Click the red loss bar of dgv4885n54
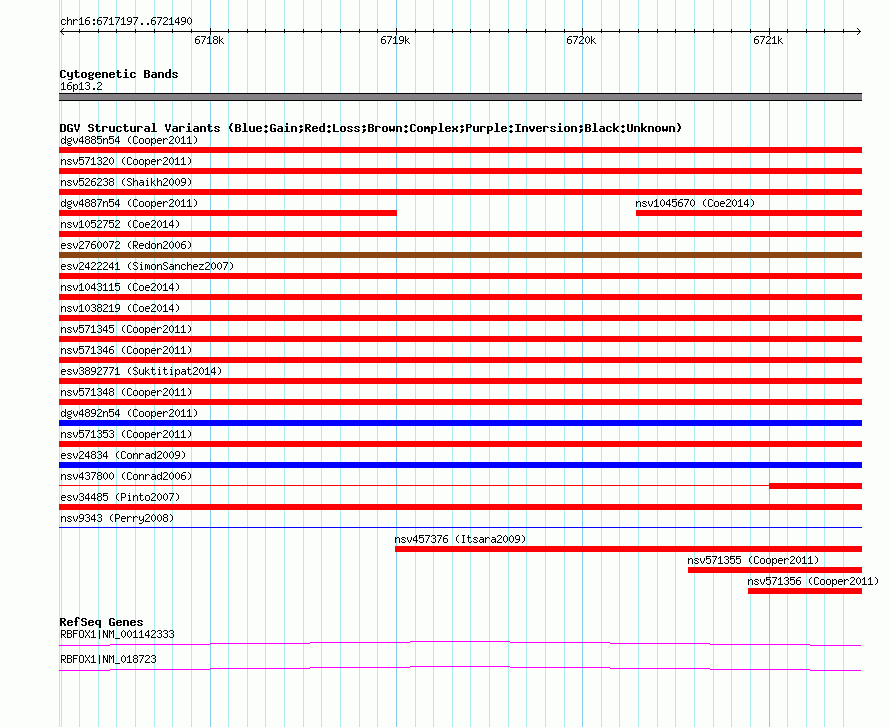 tap(460, 150)
